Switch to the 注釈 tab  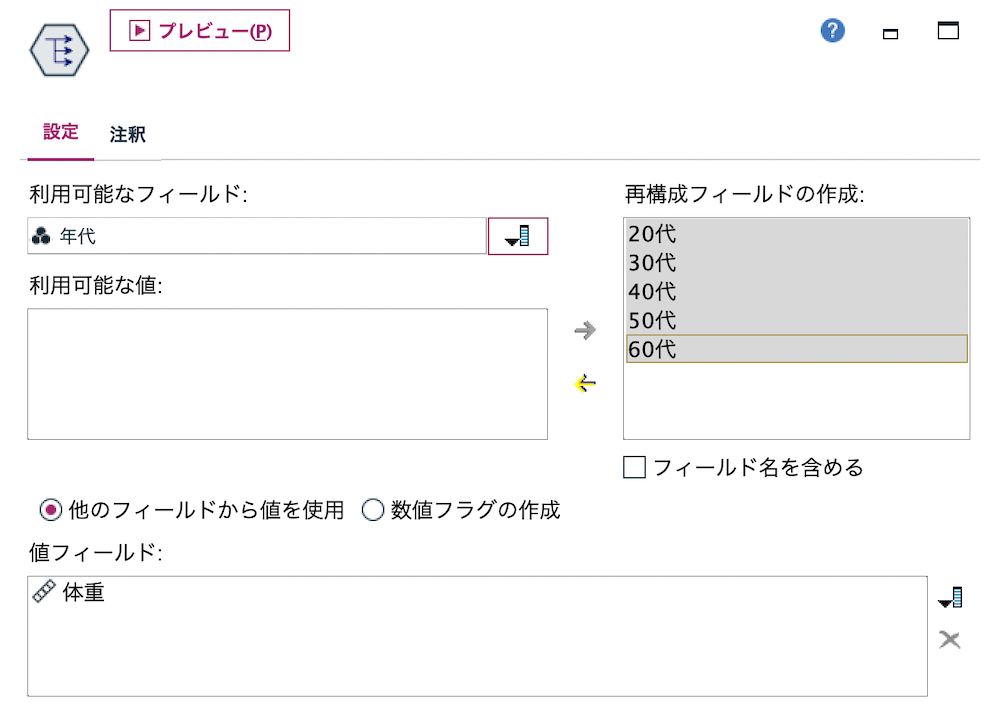(127, 135)
